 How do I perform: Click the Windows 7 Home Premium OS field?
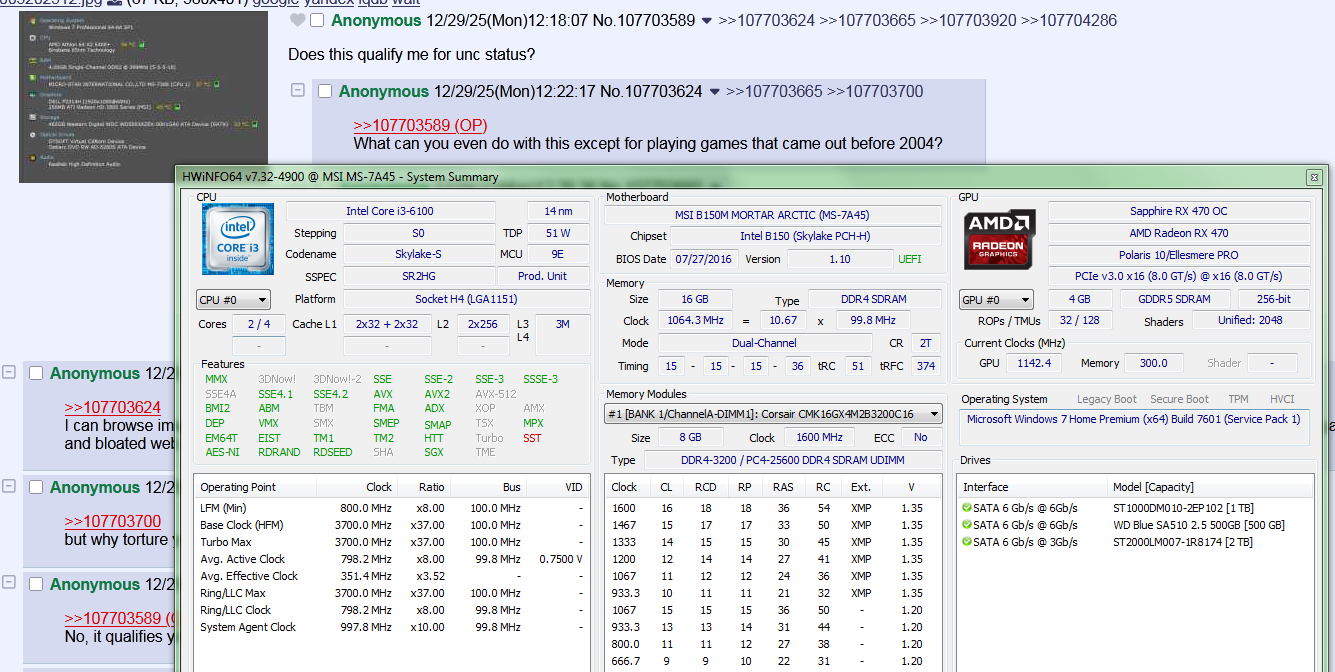click(x=1134, y=426)
